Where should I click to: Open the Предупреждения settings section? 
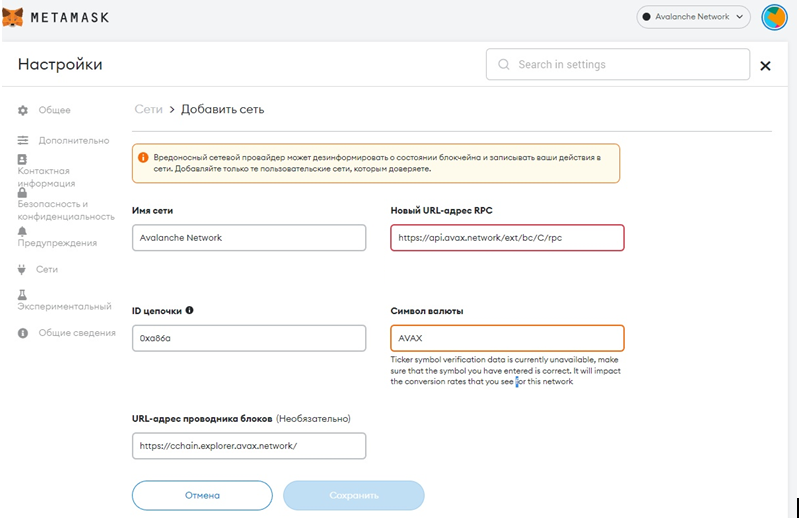coord(57,243)
